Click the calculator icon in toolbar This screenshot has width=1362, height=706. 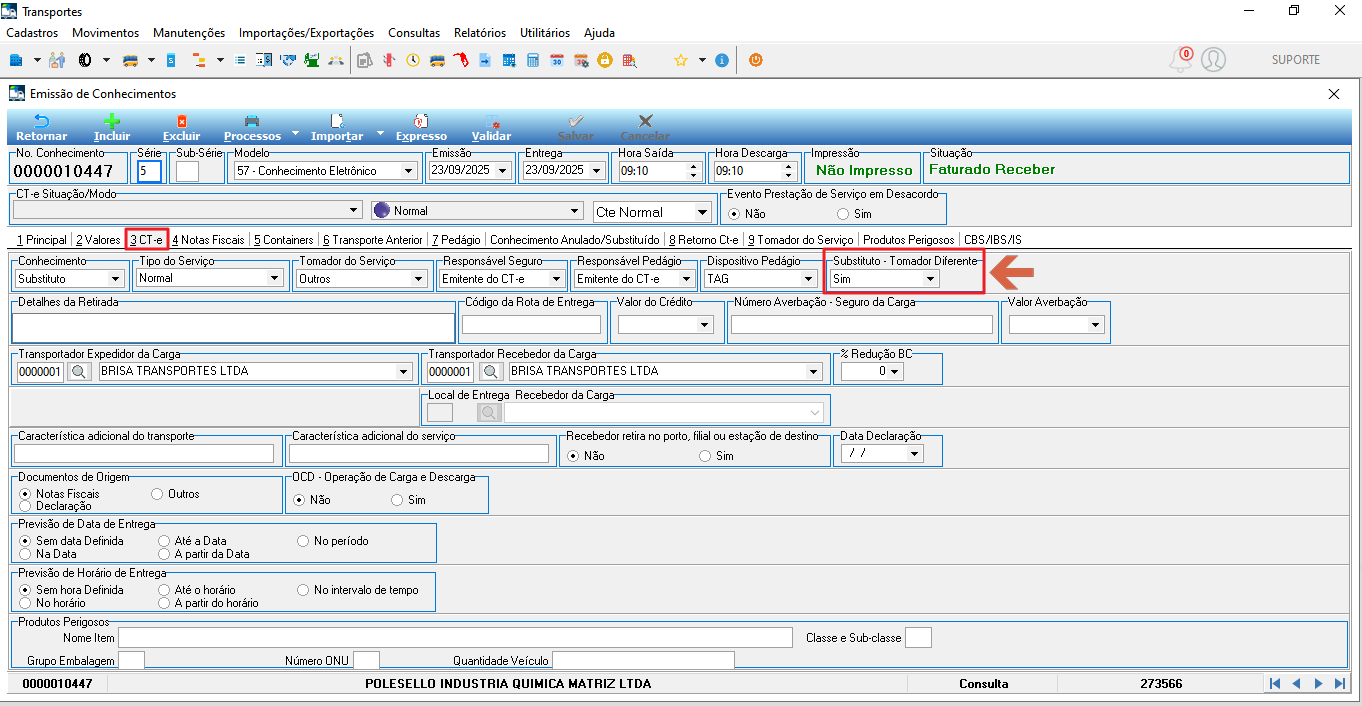[x=533, y=60]
